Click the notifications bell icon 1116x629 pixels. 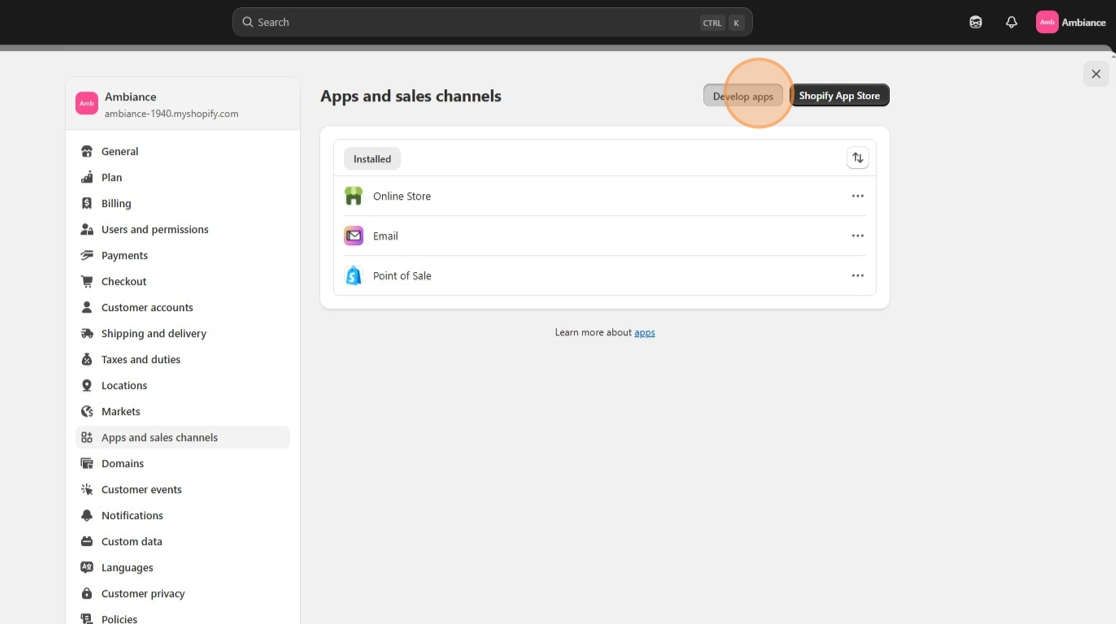click(1011, 22)
